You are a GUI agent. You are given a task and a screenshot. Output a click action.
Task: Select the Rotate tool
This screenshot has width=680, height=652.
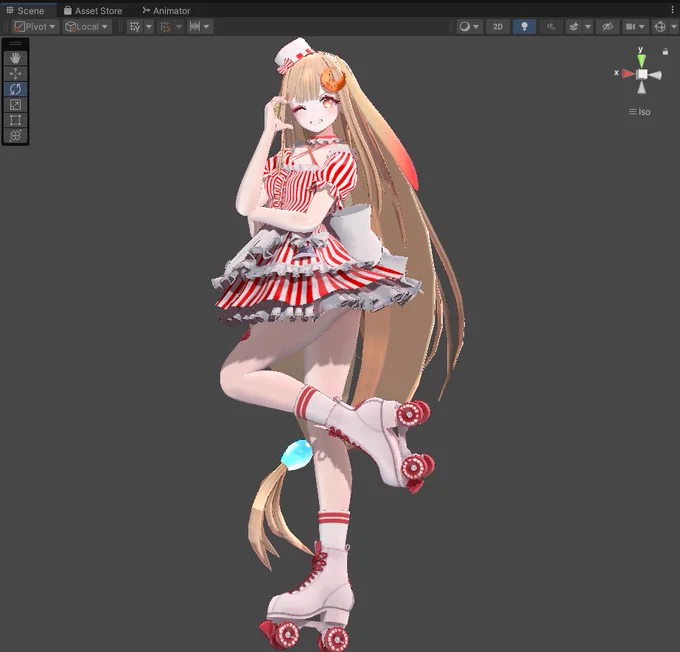[15, 89]
